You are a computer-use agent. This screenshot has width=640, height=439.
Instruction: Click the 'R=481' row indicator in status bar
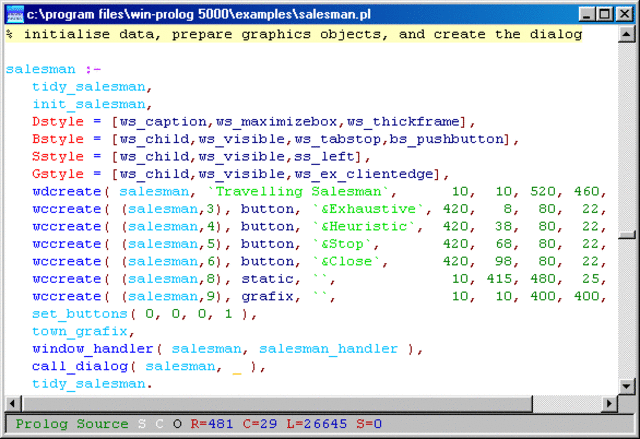pos(212,424)
